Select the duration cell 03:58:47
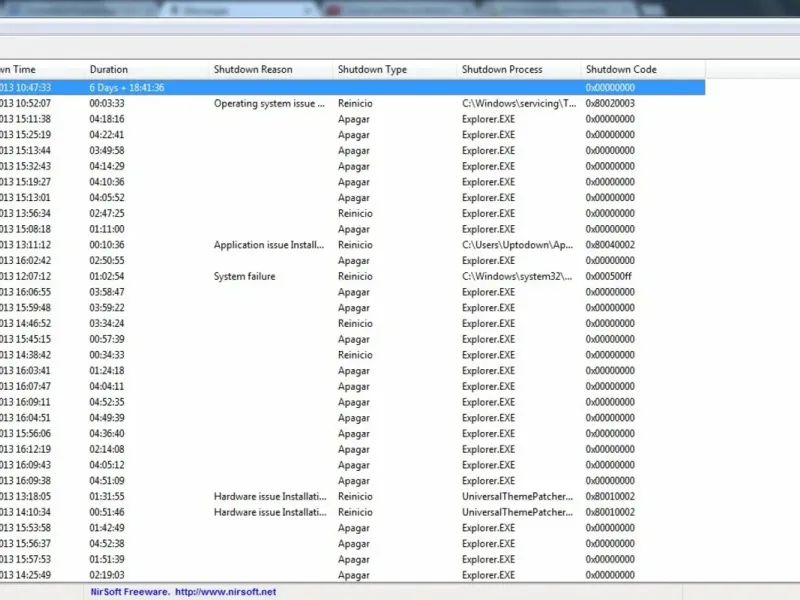Viewport: 800px width, 600px height. 107,292
